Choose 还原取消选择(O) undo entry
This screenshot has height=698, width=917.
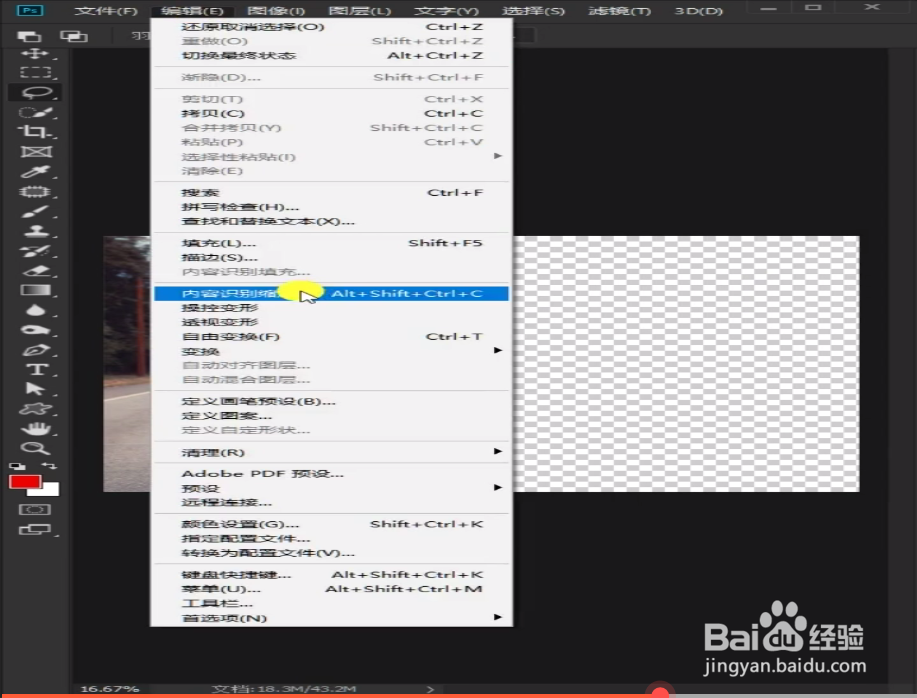[x=332, y=27]
